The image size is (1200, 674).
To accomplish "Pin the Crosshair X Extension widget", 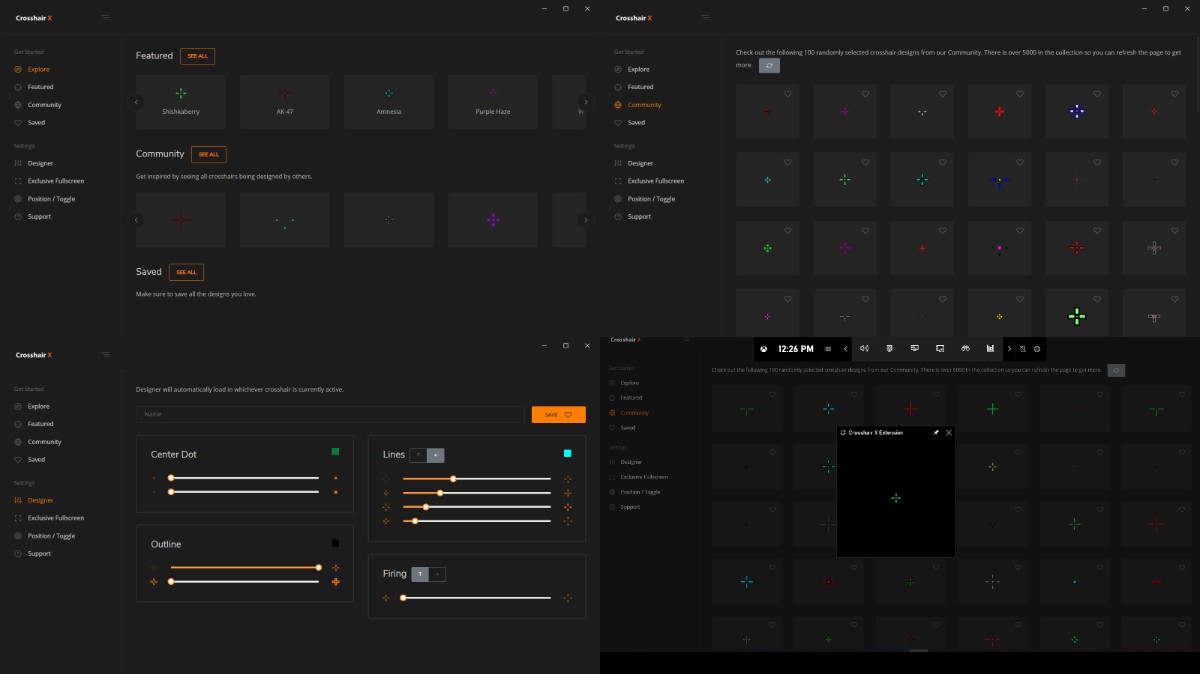I will coord(936,433).
